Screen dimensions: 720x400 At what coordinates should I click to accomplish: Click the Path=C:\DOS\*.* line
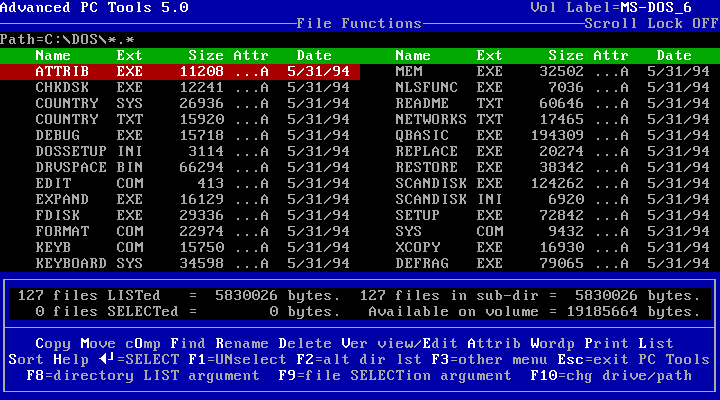point(67,40)
